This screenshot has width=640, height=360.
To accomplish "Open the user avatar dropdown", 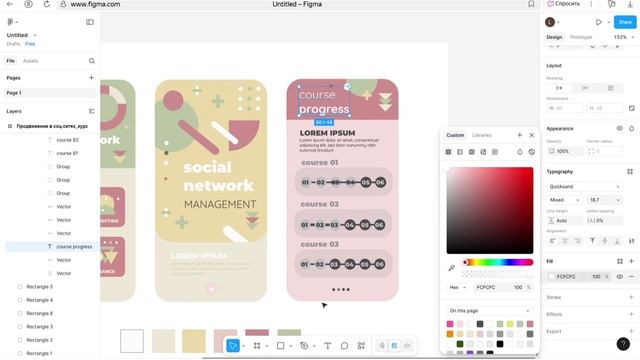I will (x=552, y=22).
